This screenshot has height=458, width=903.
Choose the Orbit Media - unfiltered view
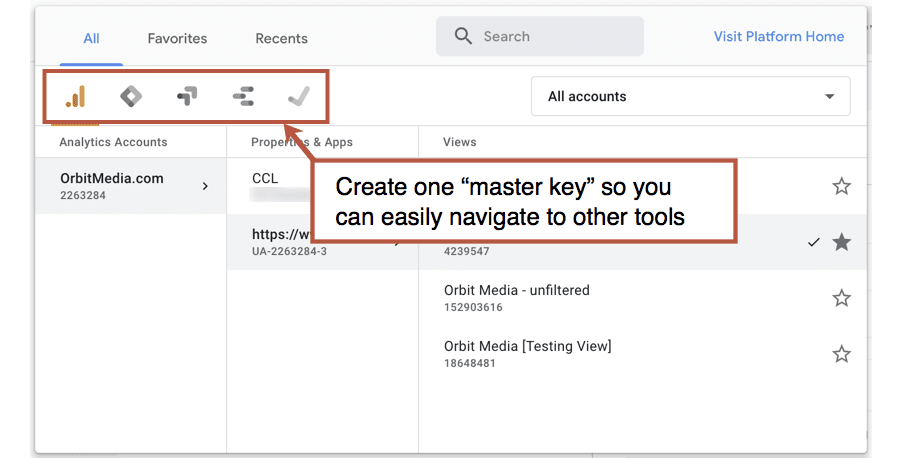[643, 298]
